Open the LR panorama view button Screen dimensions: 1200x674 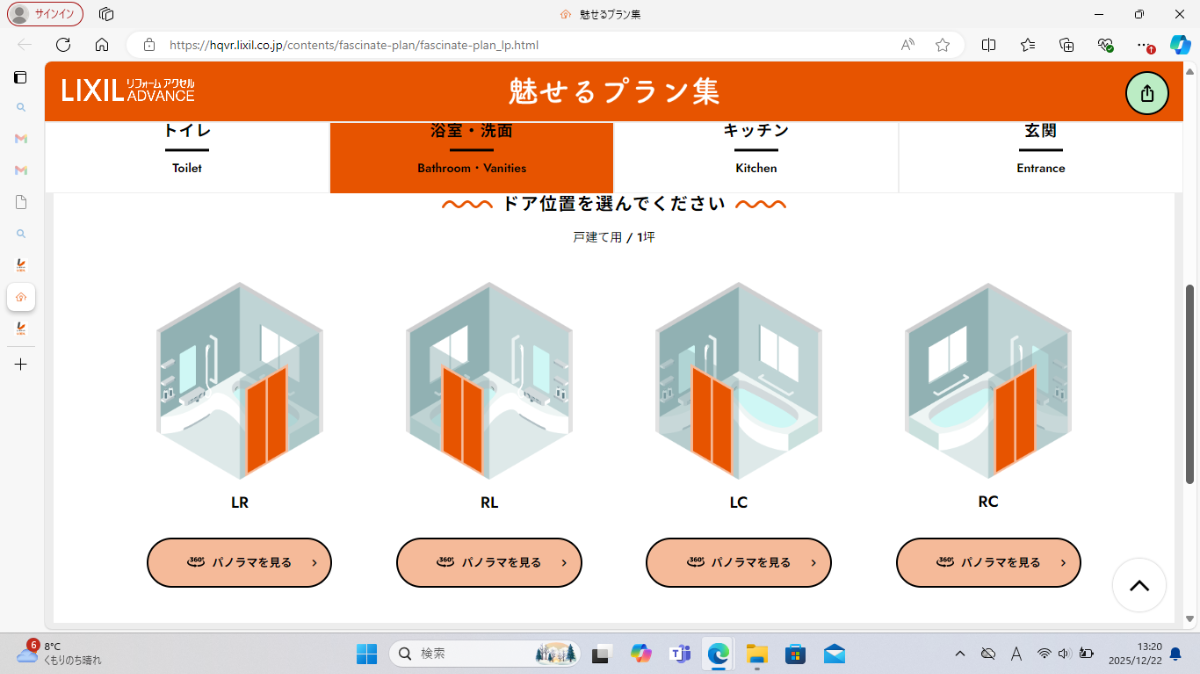point(239,563)
